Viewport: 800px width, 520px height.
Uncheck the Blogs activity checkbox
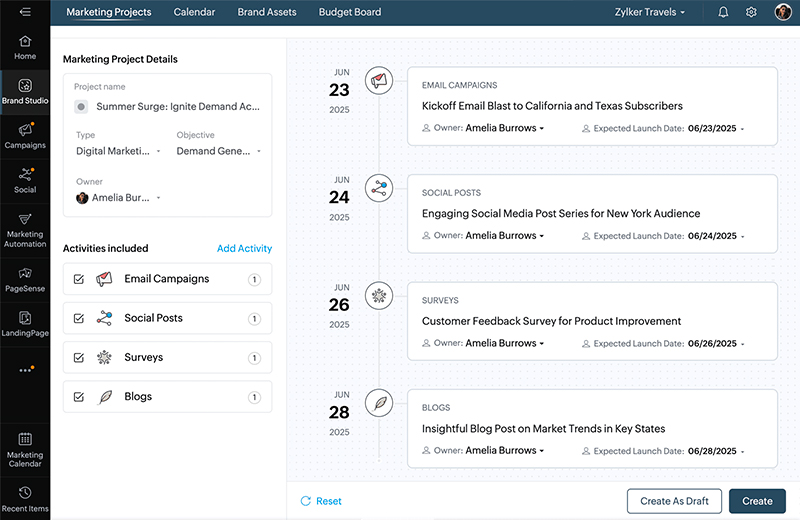tap(79, 397)
